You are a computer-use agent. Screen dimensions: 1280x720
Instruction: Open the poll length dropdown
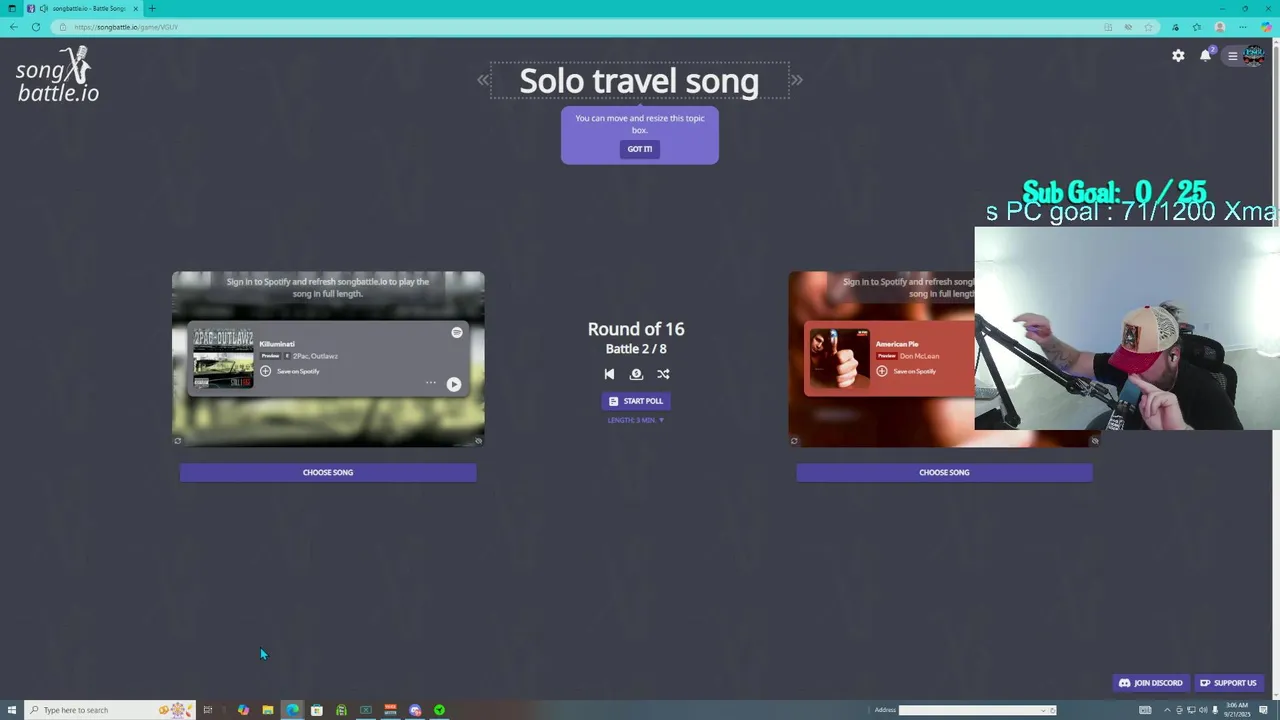(x=636, y=420)
